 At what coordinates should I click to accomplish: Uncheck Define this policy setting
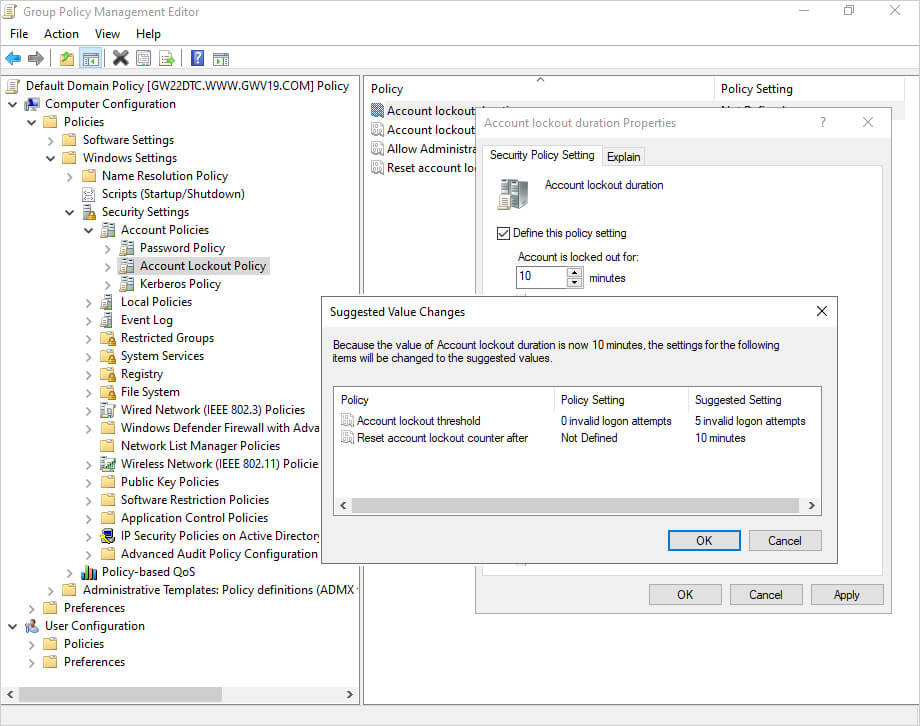(503, 233)
